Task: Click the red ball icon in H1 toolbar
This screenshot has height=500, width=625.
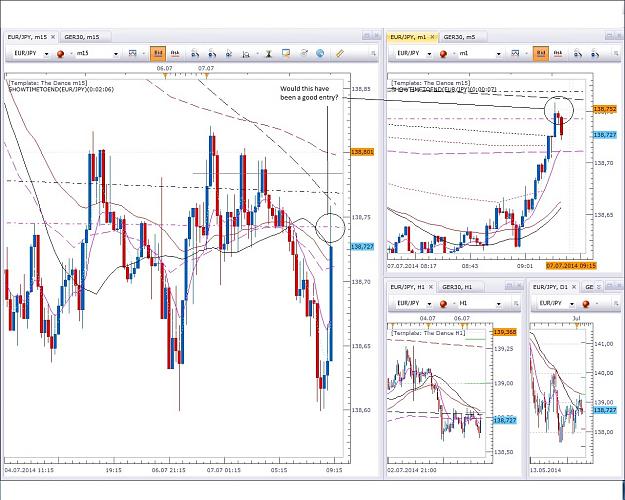Action: (x=443, y=304)
